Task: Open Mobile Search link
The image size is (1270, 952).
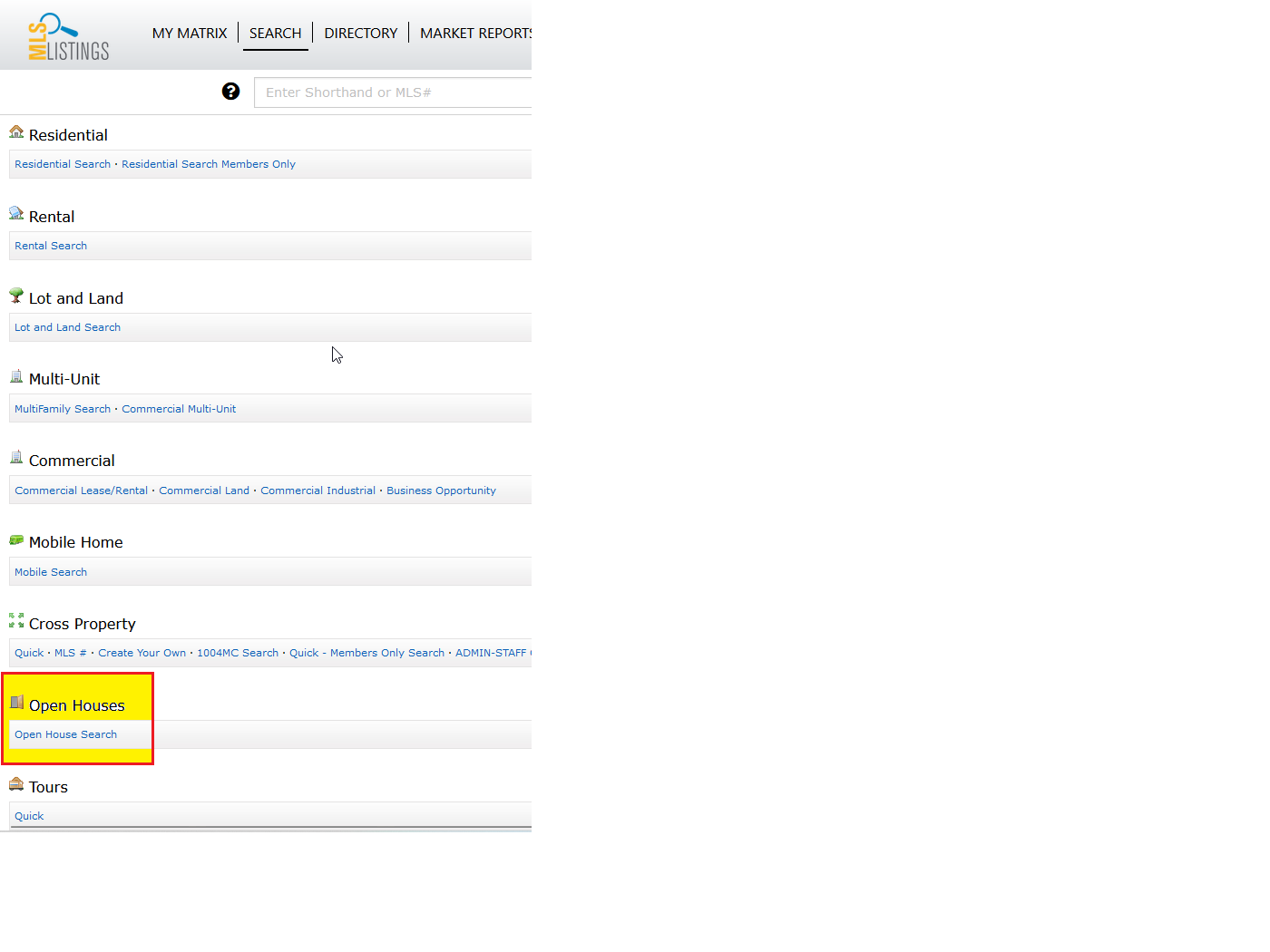Action: click(51, 572)
